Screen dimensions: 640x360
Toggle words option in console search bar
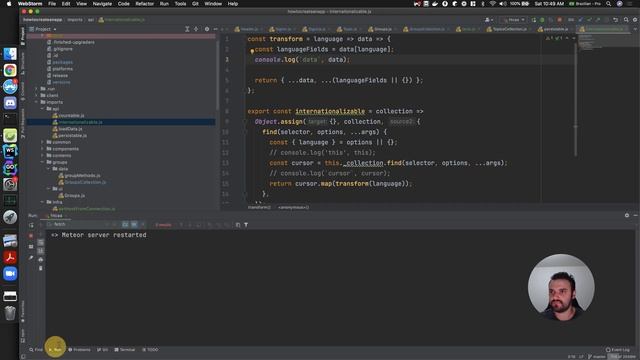(x=134, y=224)
